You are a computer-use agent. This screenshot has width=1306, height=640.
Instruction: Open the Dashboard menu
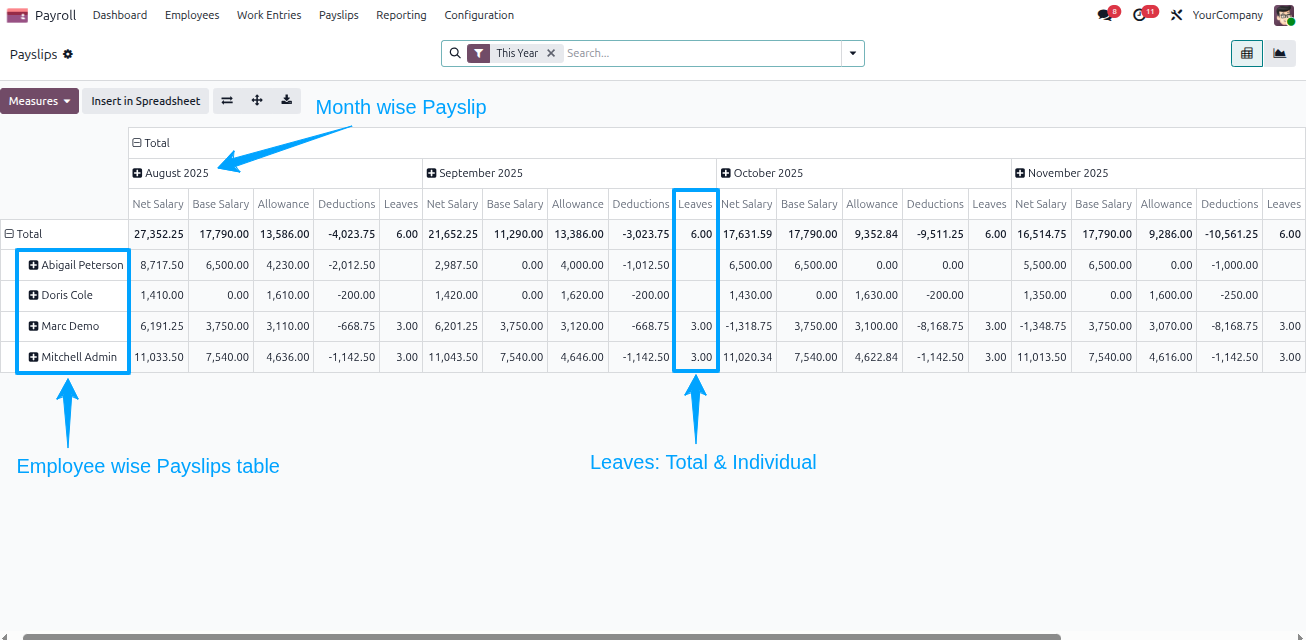click(x=120, y=15)
